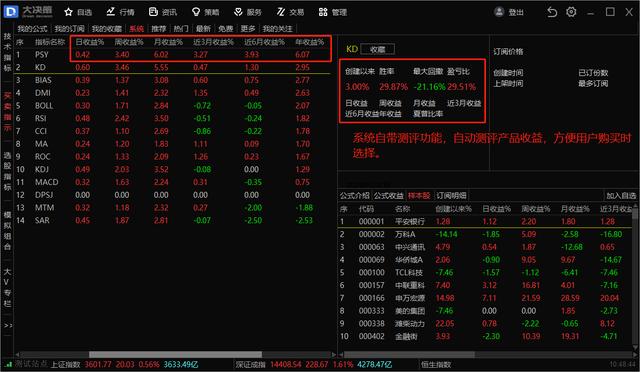Image resolution: width=640 pixels, height=372 pixels.
Task: Click the indicator list horizontal scrollbar
Action: [x=175, y=354]
